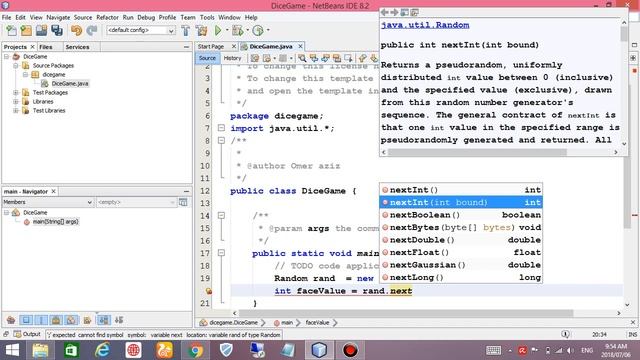The height and width of the screenshot is (360, 640).
Task: Click the Profile Project icon
Action: [258, 30]
